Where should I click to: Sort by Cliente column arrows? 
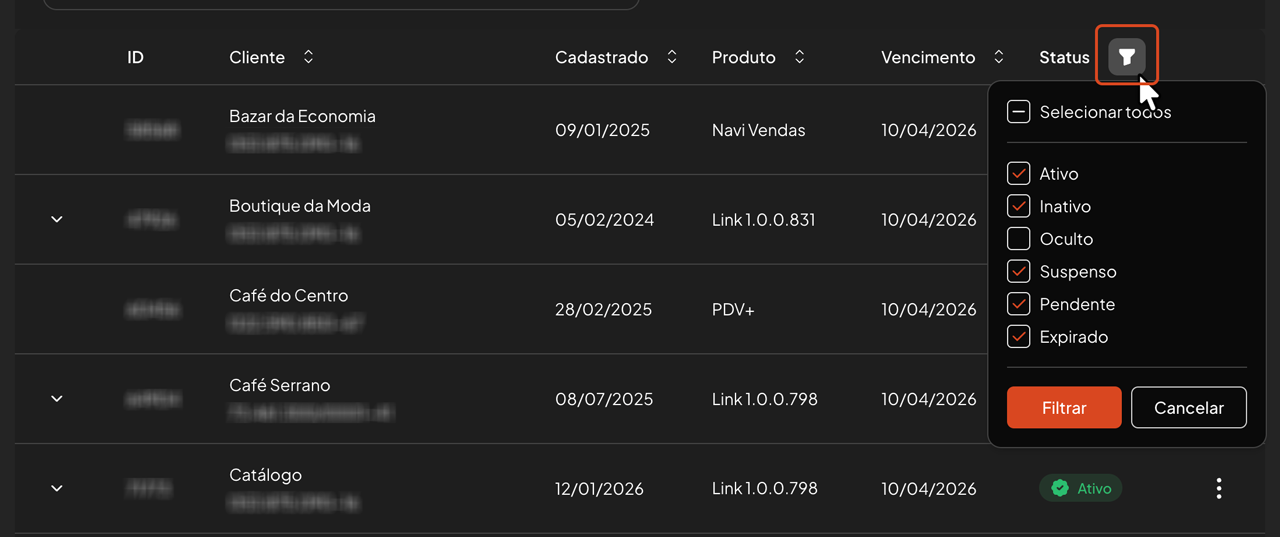click(x=308, y=57)
